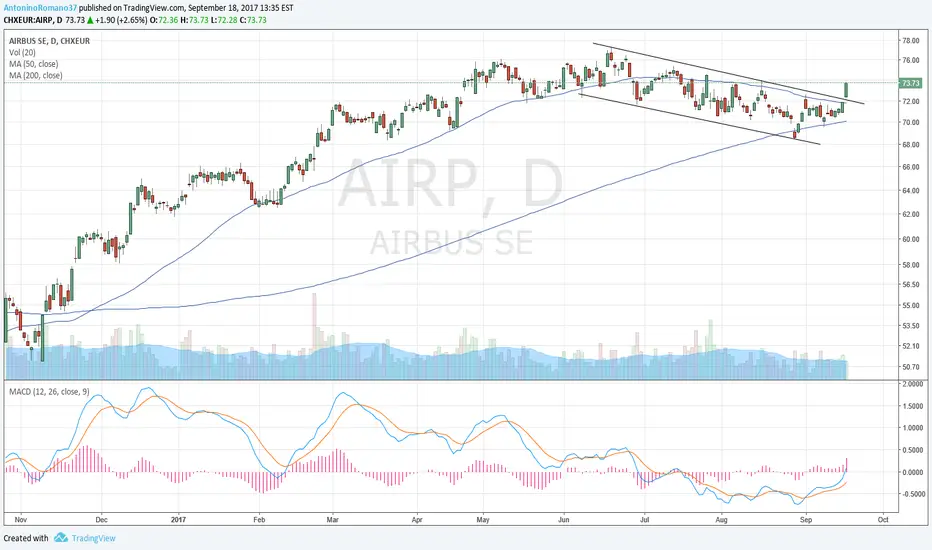Image resolution: width=932 pixels, height=550 pixels.
Task: Click the L:72.28 low price value
Action: [x=225, y=20]
